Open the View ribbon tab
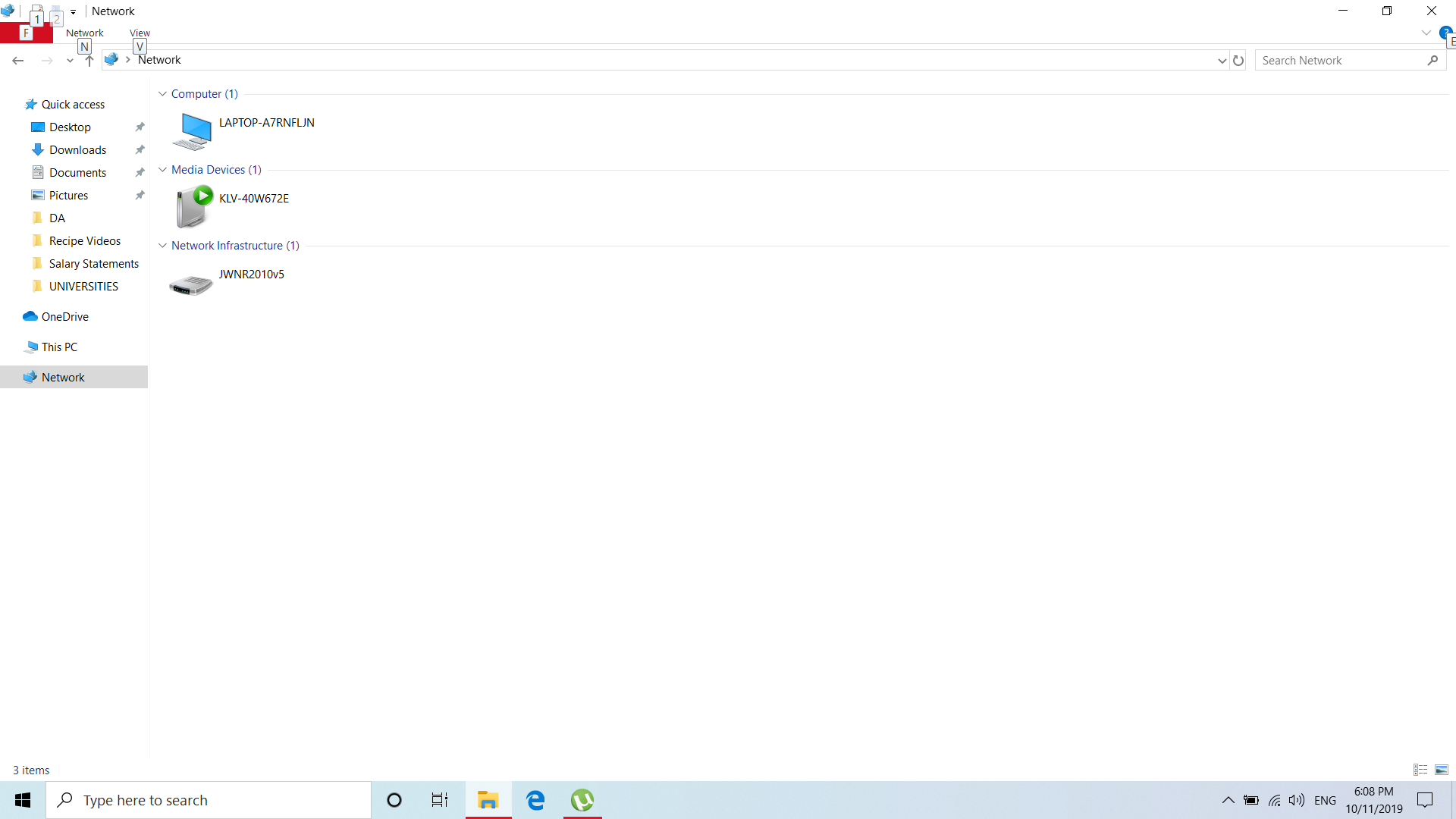1456x819 pixels. 140,33
